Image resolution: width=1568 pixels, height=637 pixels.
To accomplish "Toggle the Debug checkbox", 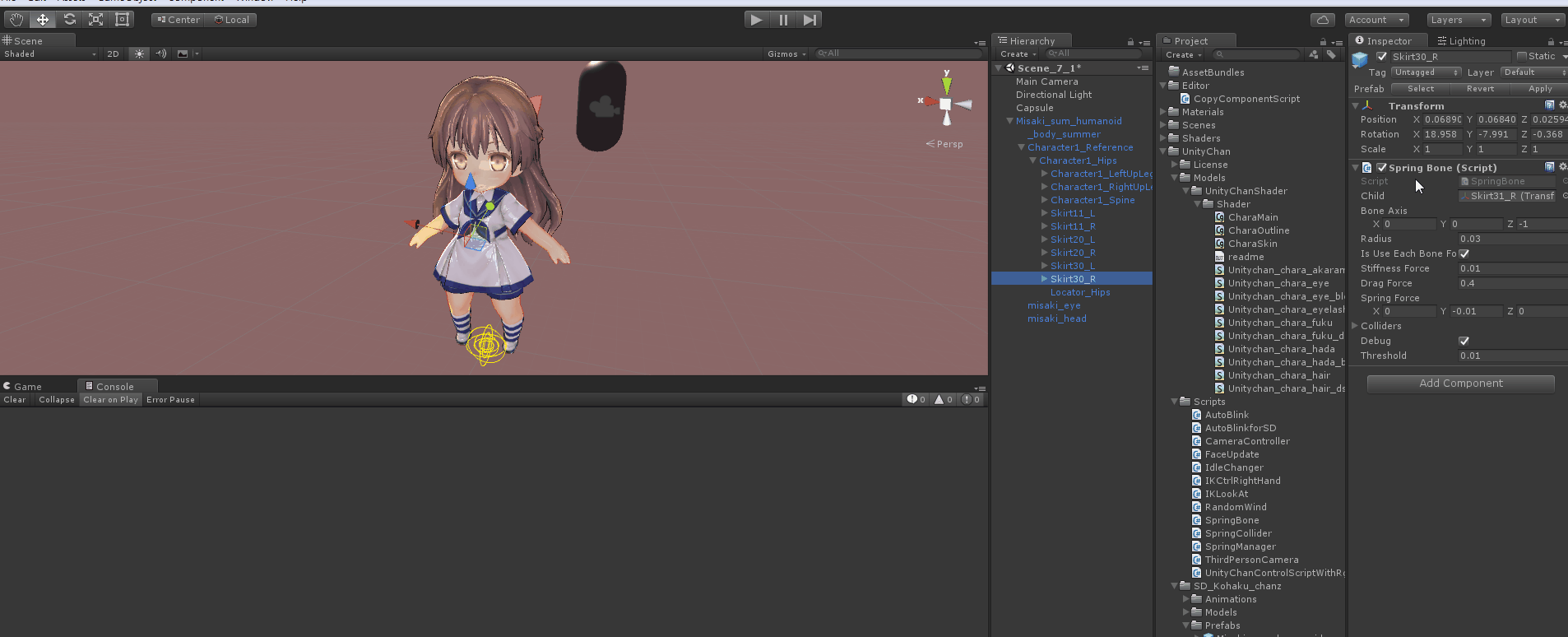I will point(1464,341).
